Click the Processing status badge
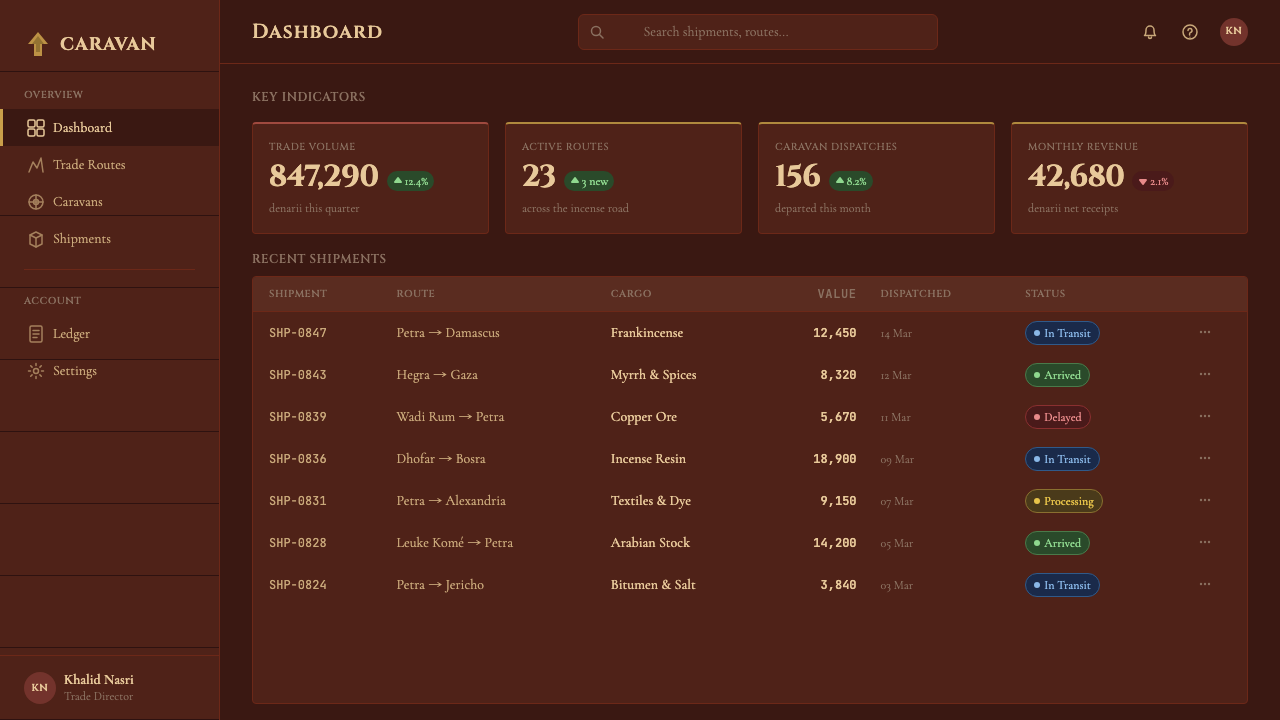This screenshot has height=720, width=1280. (x=1064, y=501)
